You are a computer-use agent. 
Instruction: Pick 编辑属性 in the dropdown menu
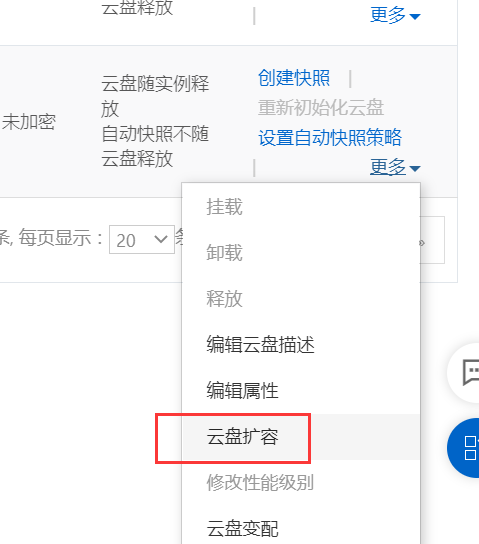242,391
